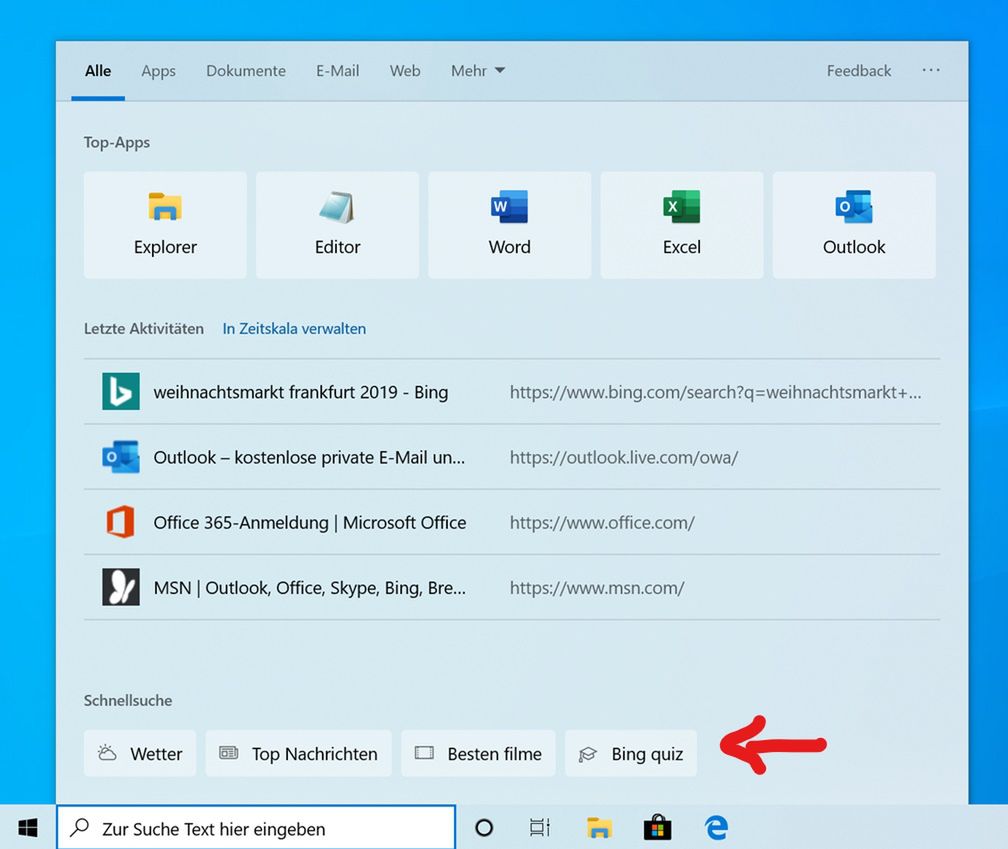1008x849 pixels.
Task: Click the Bing icon in recent activities
Action: pyautogui.click(x=121, y=391)
